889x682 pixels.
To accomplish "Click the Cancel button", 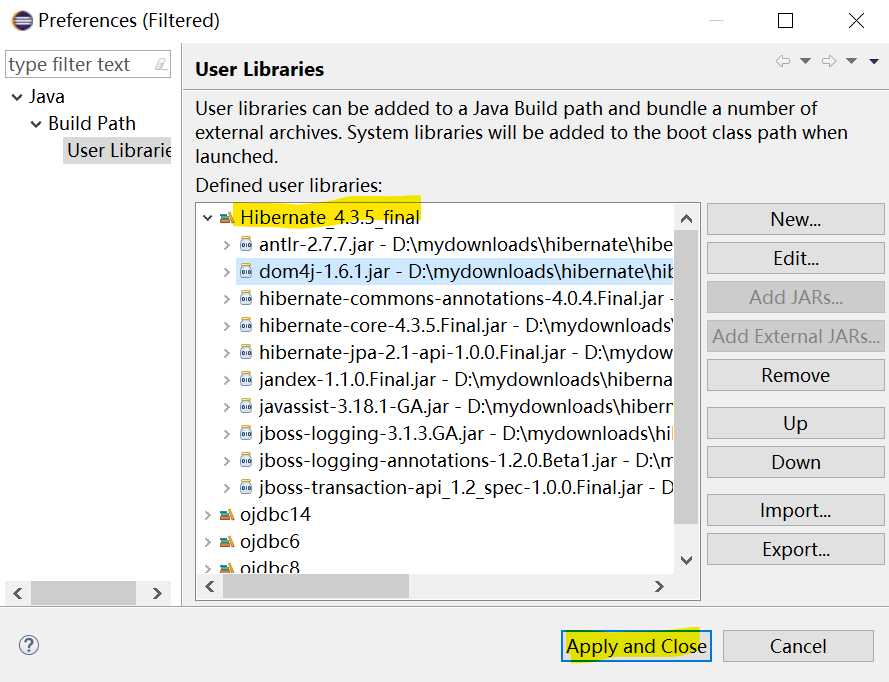I will pyautogui.click(x=798, y=646).
